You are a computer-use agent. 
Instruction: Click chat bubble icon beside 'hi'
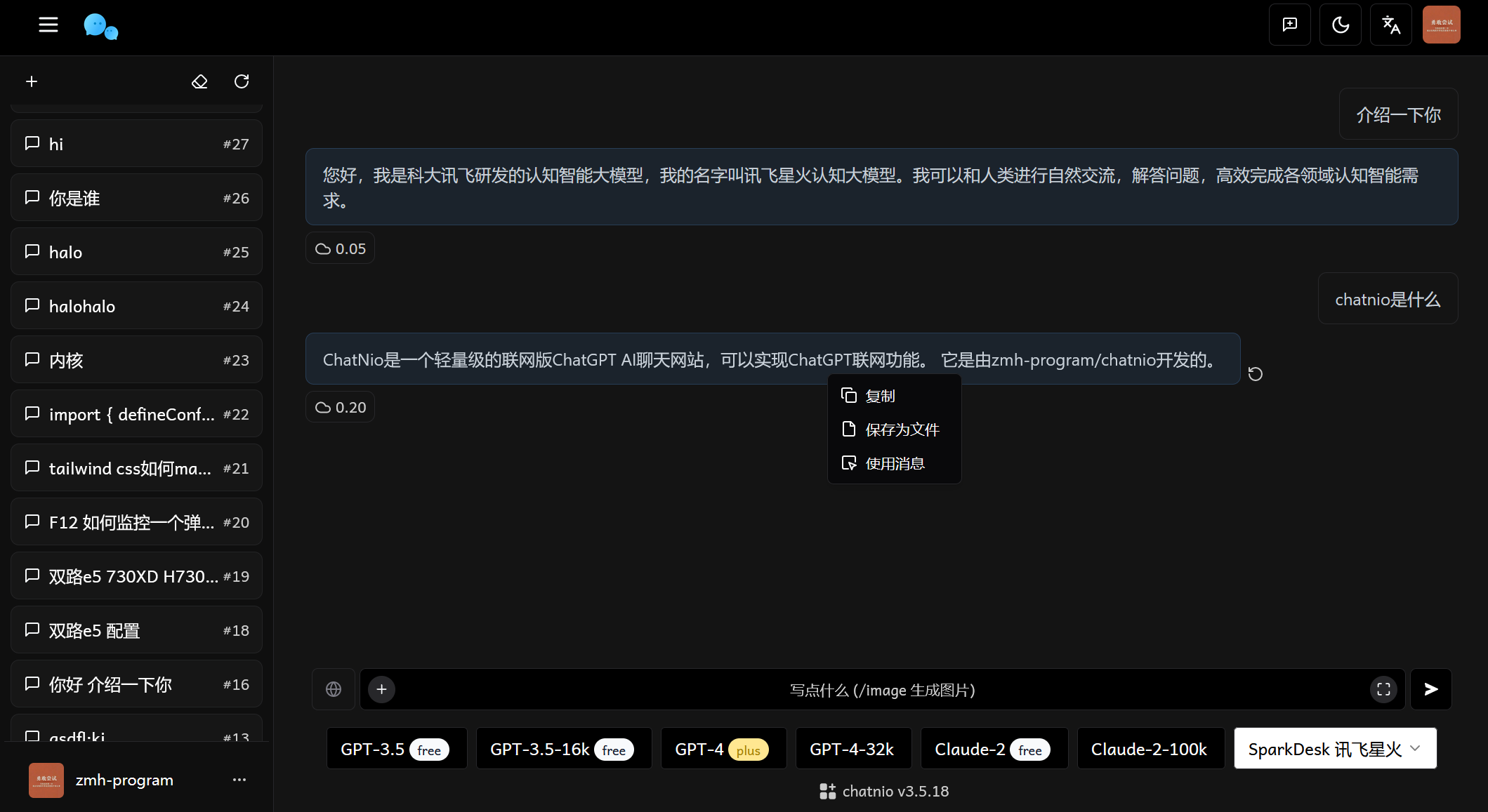(32, 143)
